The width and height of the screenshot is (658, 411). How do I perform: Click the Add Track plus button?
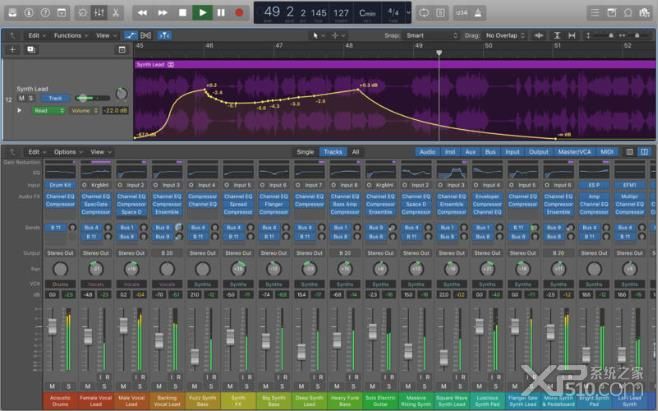[x=13, y=50]
